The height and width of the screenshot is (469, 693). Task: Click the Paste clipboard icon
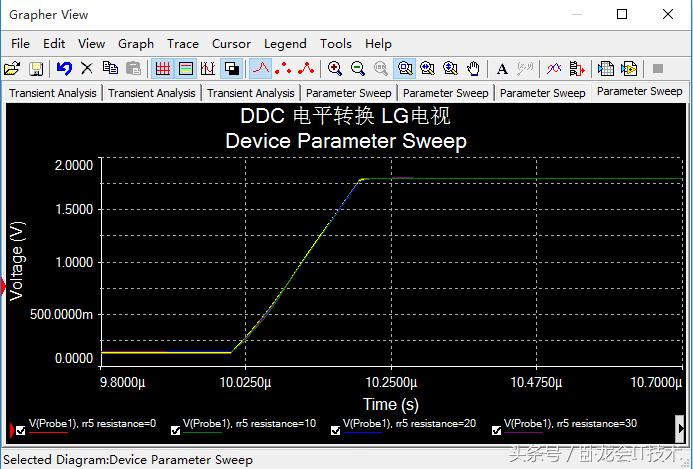pos(133,69)
